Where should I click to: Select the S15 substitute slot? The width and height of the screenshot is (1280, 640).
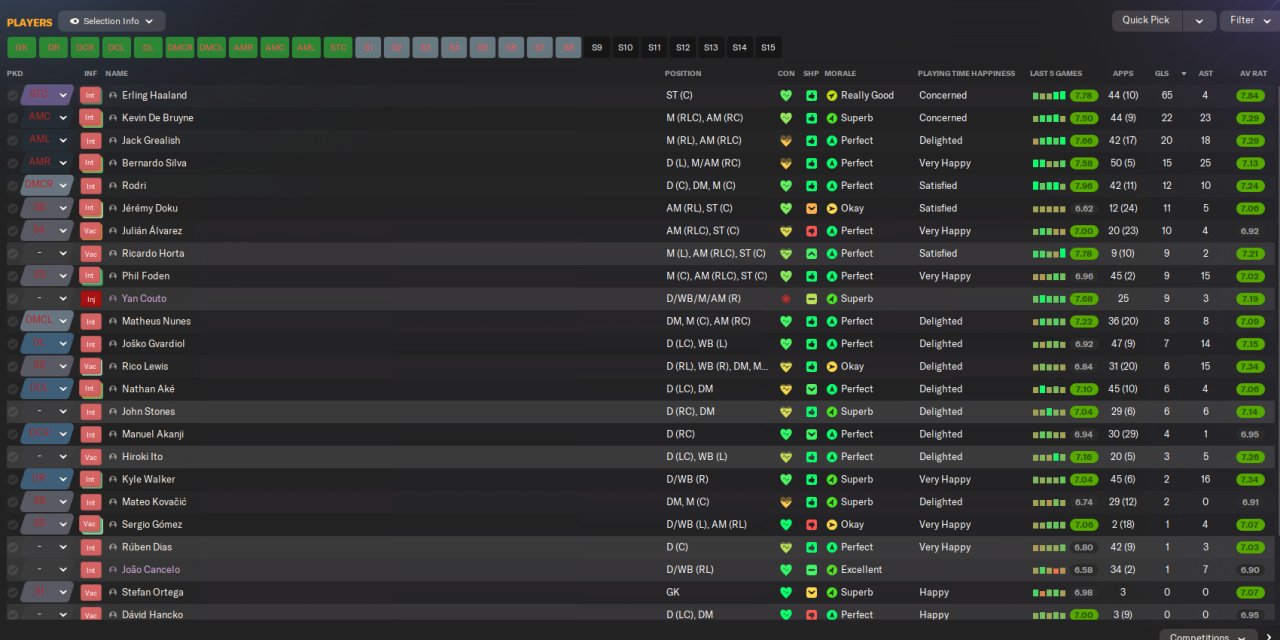coord(768,47)
